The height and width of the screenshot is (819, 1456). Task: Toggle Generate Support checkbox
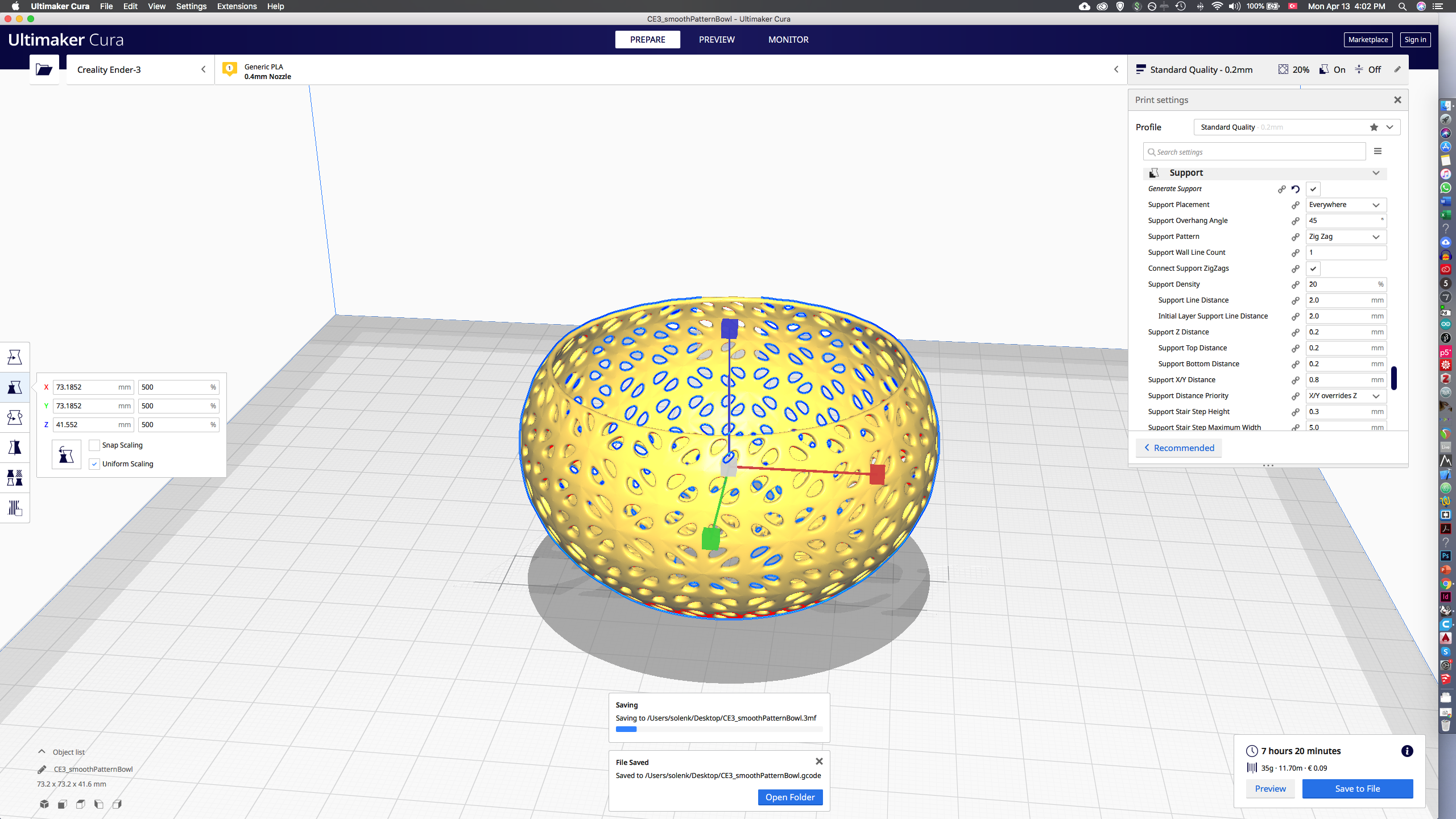1313,189
